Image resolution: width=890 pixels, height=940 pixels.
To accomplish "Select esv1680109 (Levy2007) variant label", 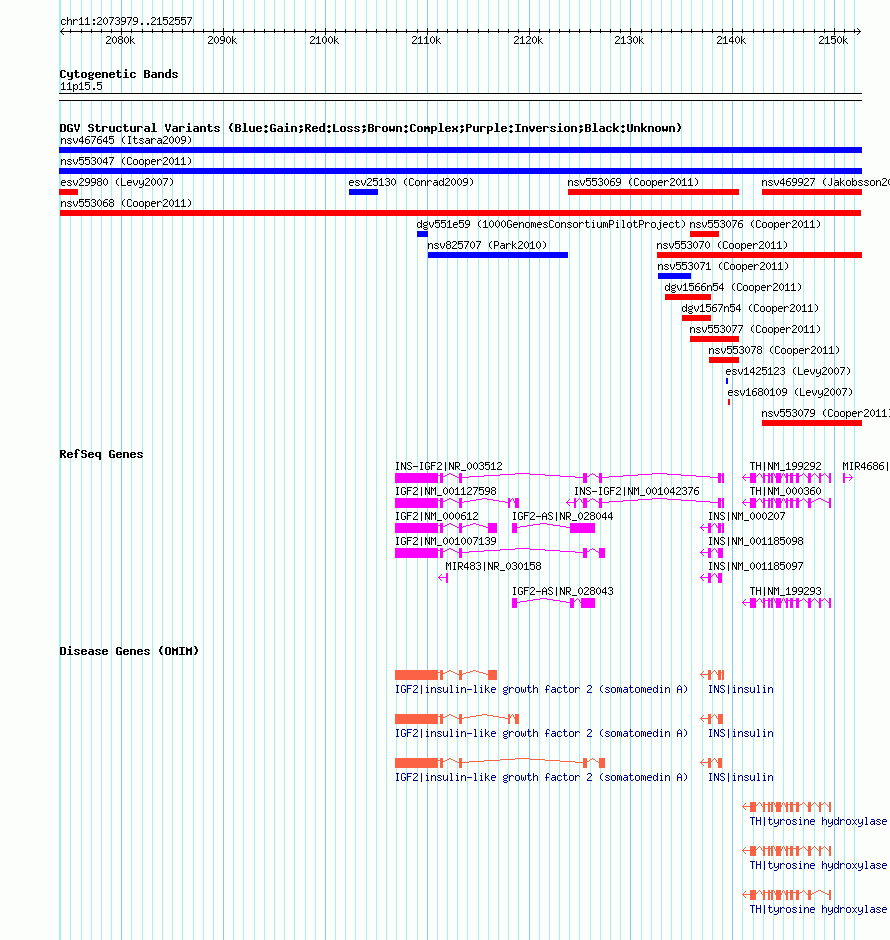I will [790, 392].
